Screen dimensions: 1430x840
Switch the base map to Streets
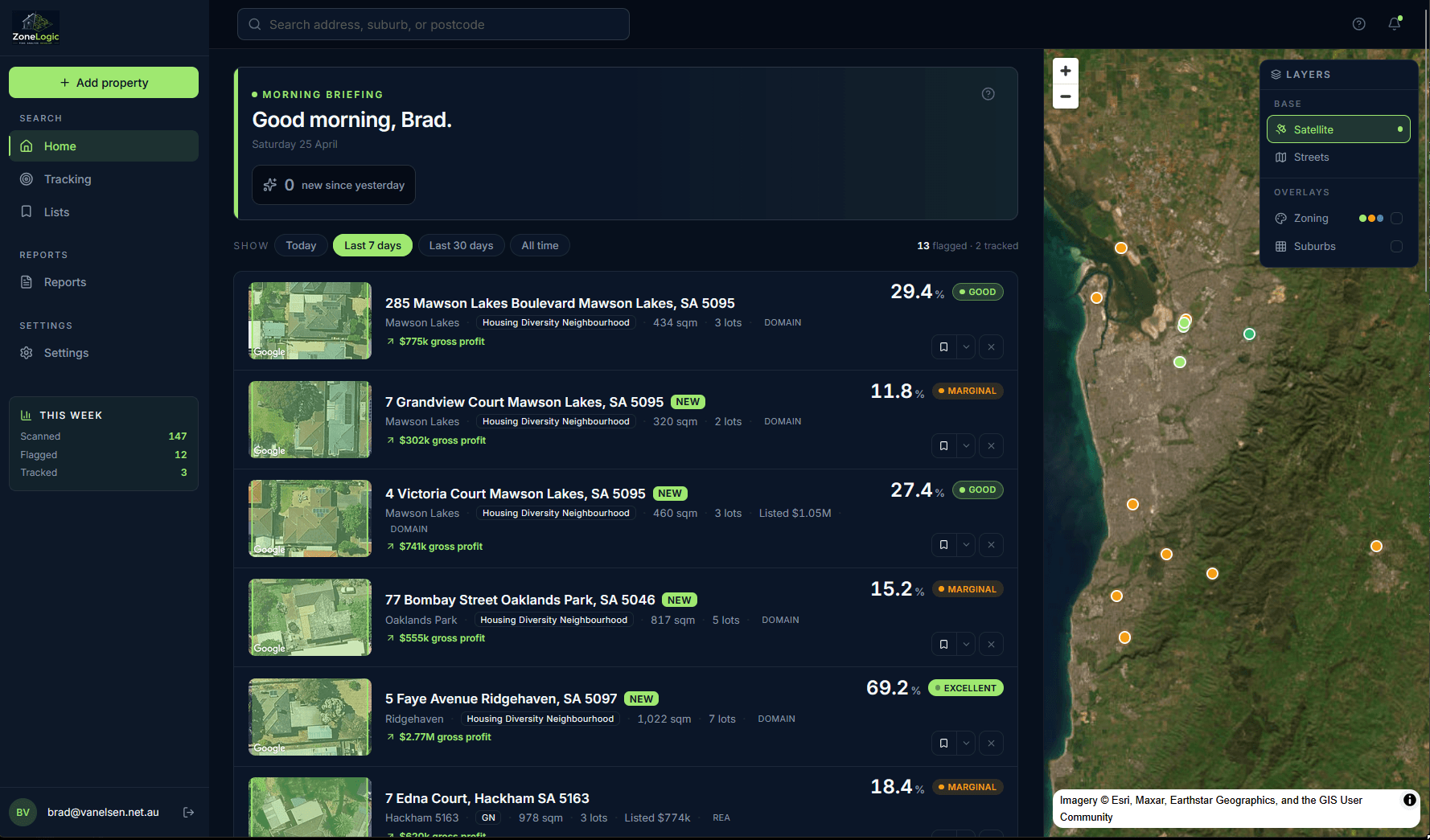[x=1311, y=157]
